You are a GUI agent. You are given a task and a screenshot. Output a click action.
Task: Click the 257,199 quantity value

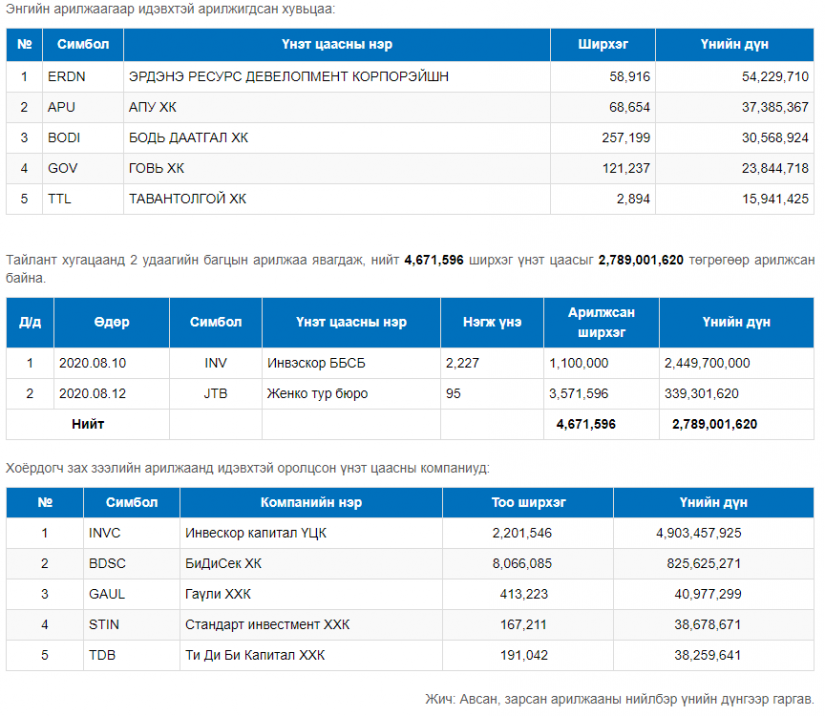pyautogui.click(x=626, y=138)
